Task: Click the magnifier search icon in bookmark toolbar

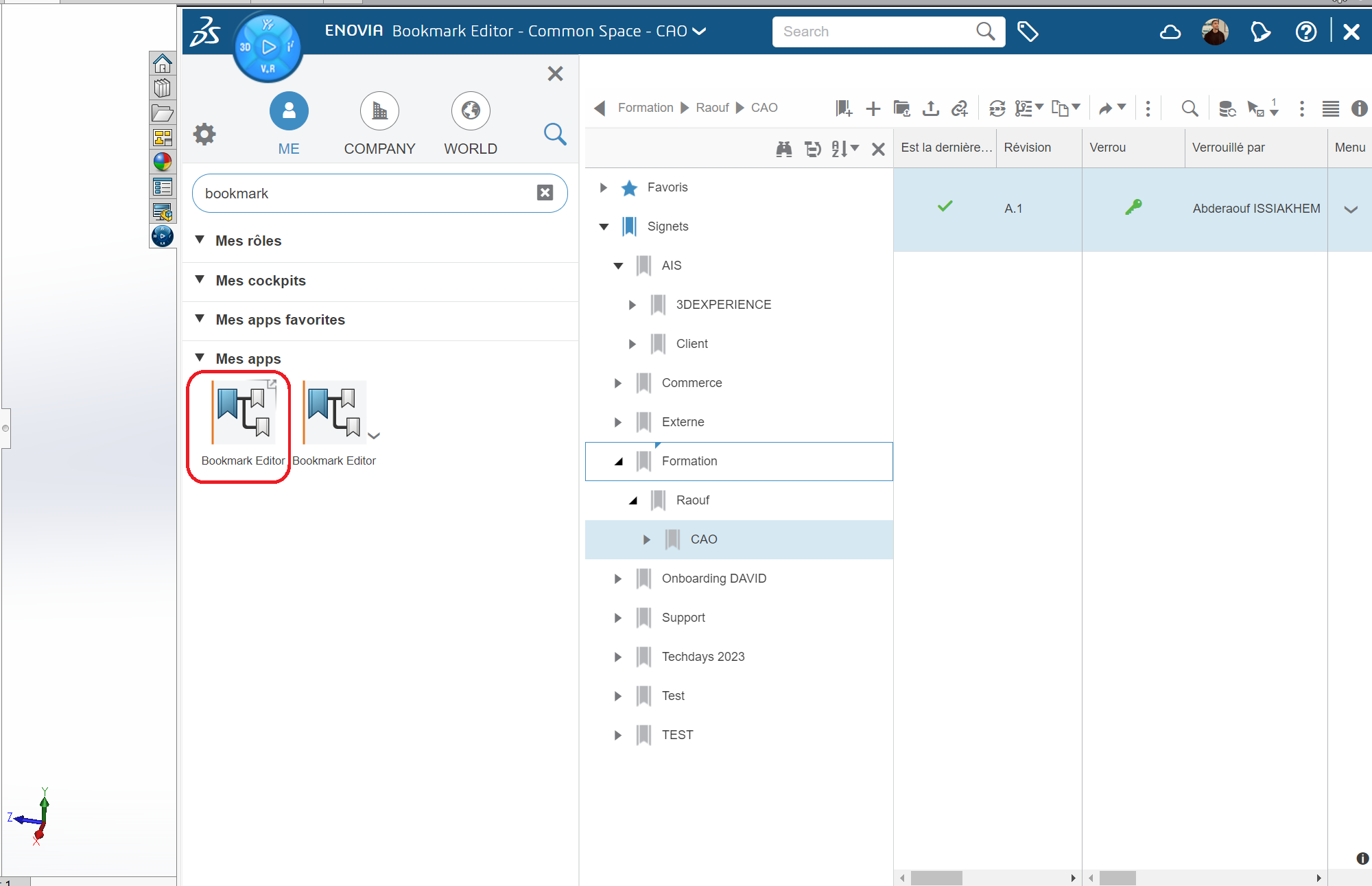Action: click(1190, 108)
